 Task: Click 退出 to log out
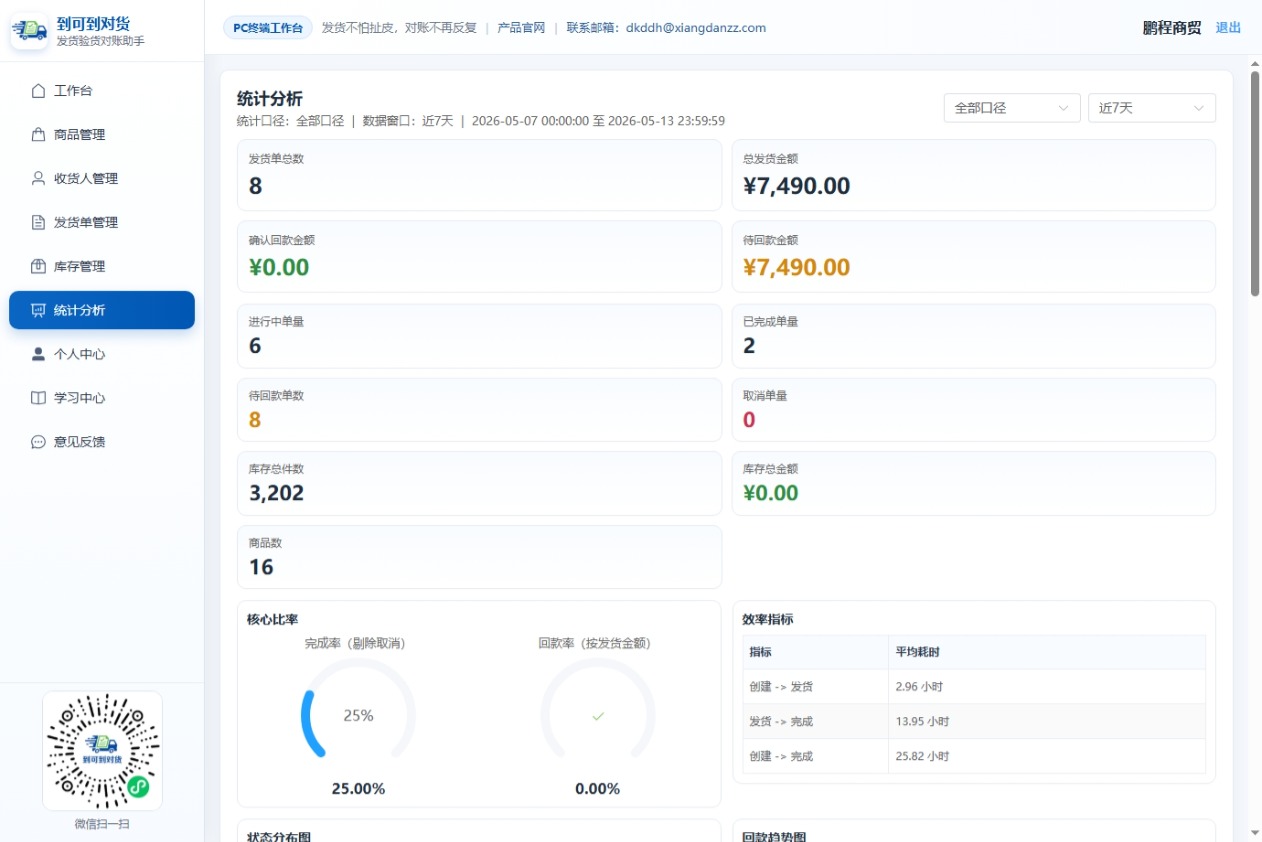point(1228,28)
